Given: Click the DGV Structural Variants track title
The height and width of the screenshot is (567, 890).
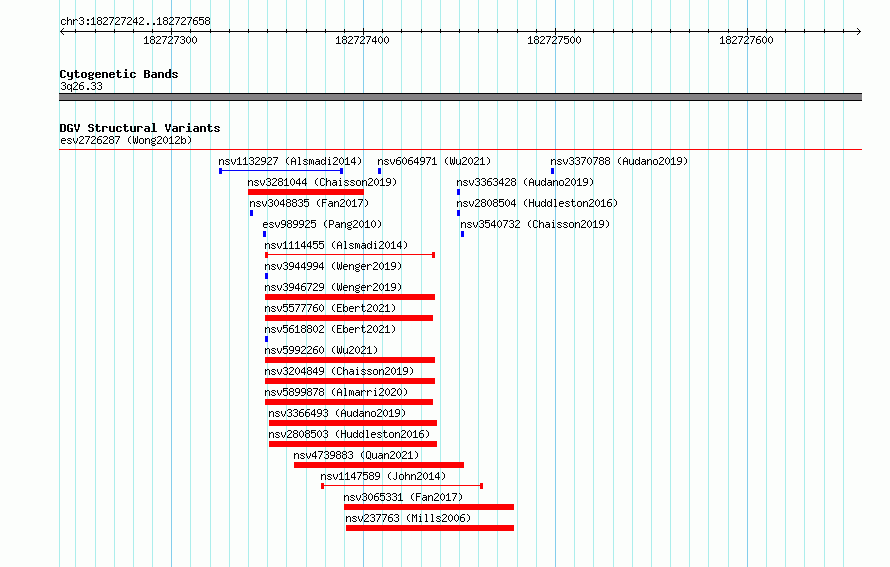Looking at the screenshot, I should [140, 128].
